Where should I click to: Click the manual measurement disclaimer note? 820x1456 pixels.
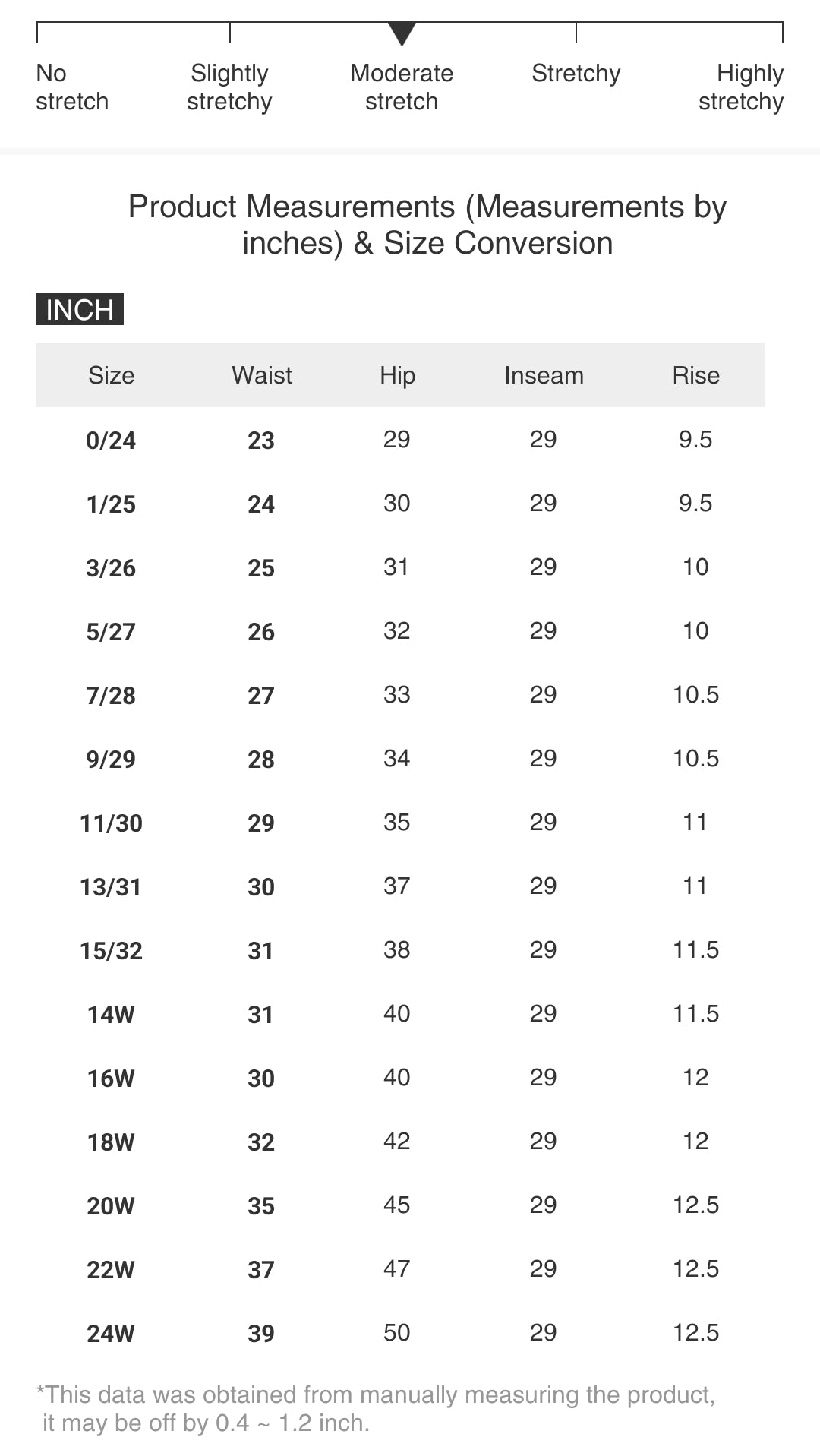click(x=376, y=1408)
